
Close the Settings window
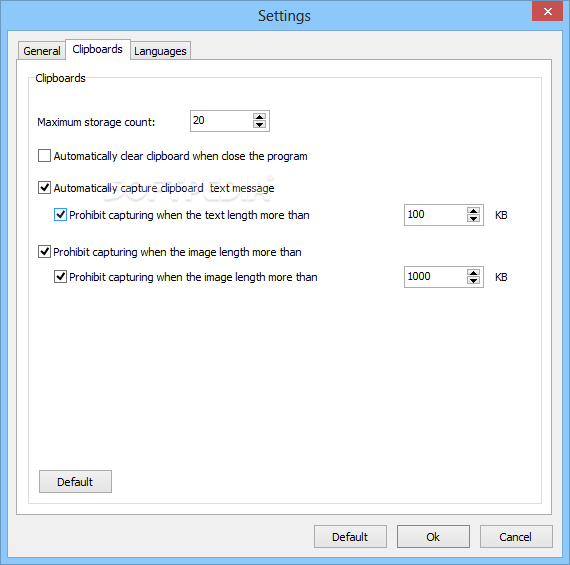point(547,11)
